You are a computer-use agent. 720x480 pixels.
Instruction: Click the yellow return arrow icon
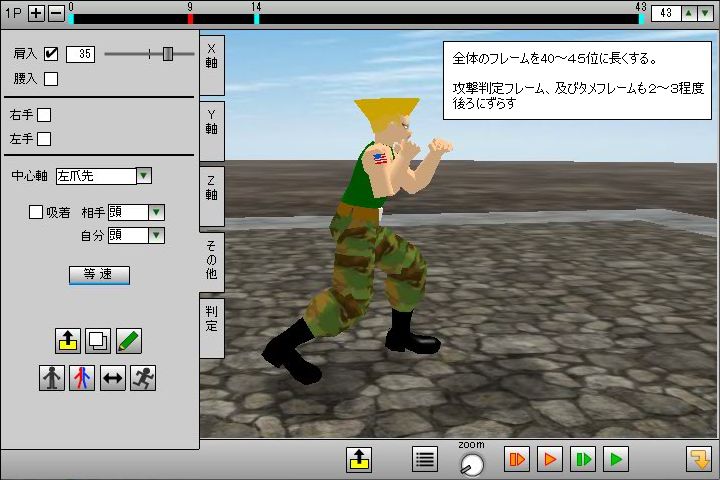click(x=699, y=459)
